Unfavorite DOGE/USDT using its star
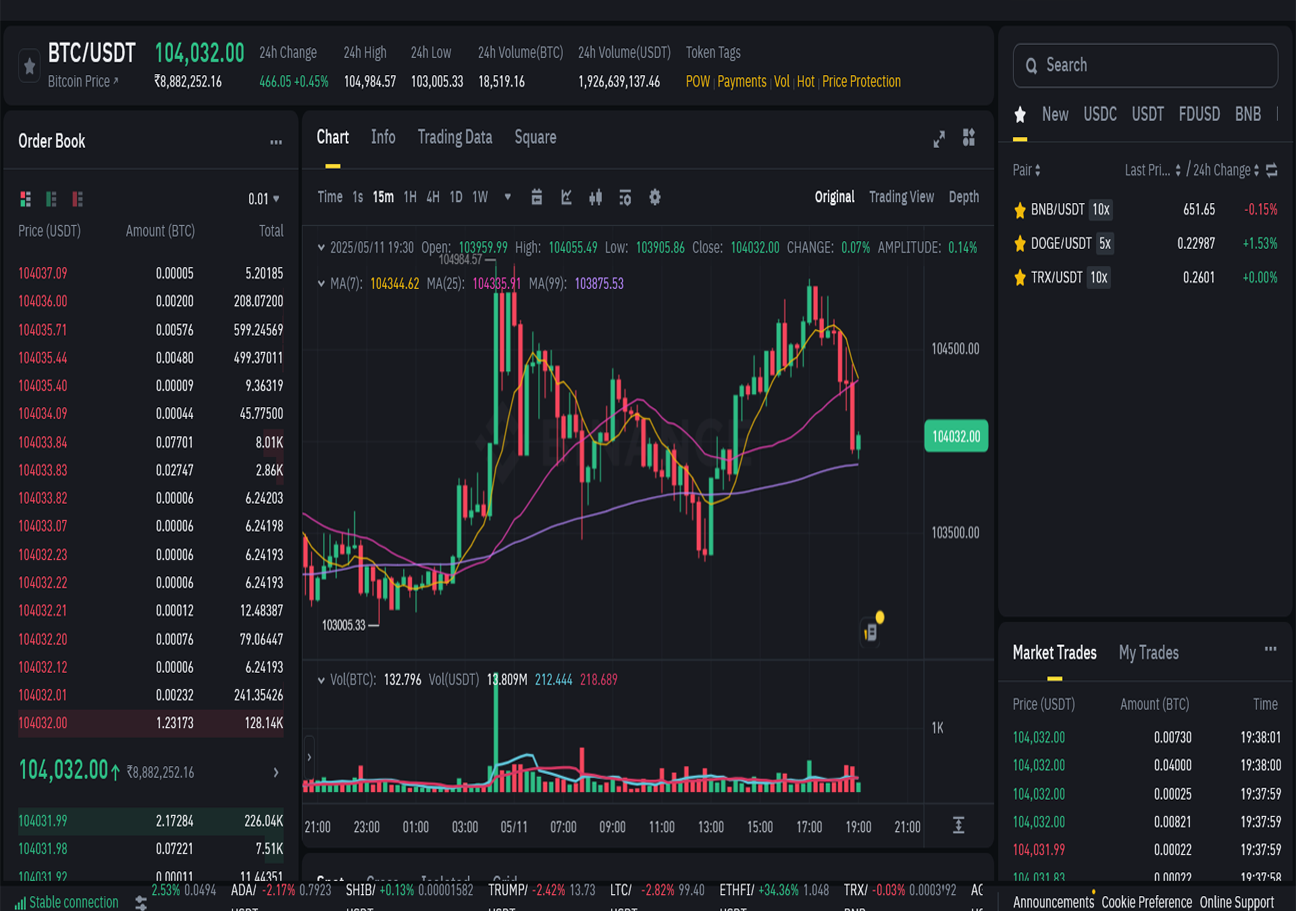This screenshot has width=1296, height=911. click(1020, 244)
